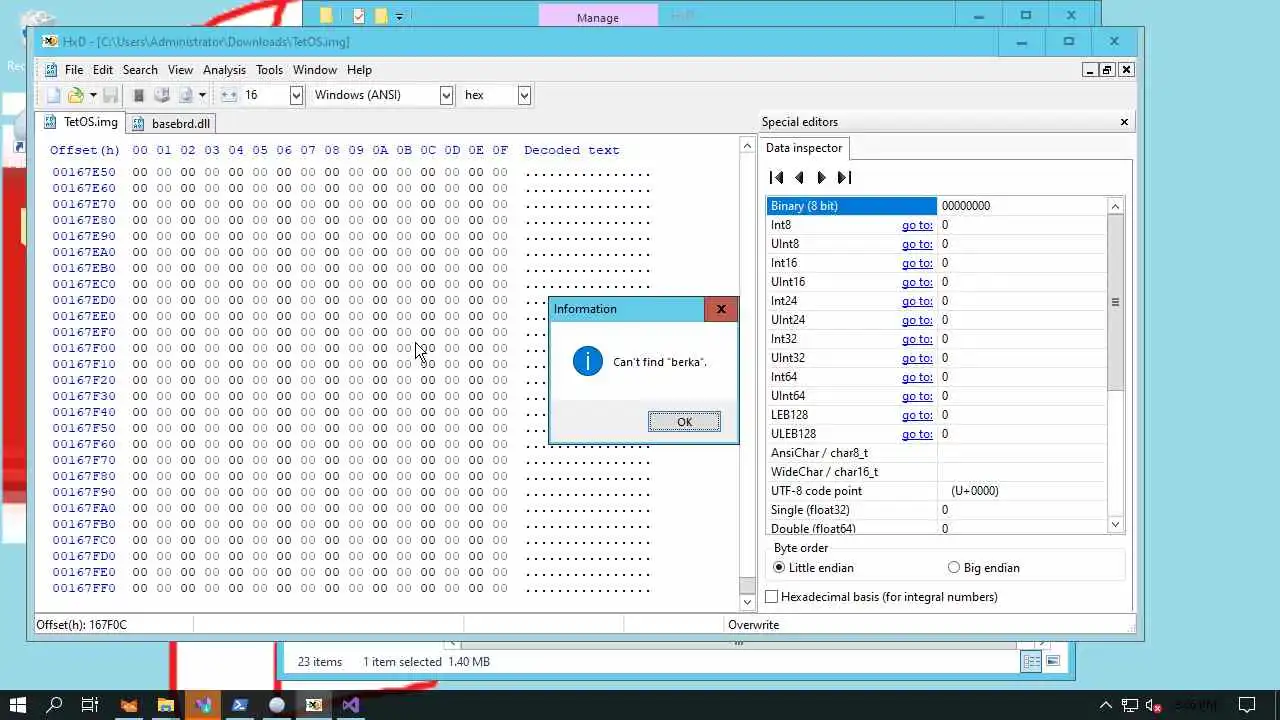
Task: Click the New file toolbar icon
Action: 54,95
